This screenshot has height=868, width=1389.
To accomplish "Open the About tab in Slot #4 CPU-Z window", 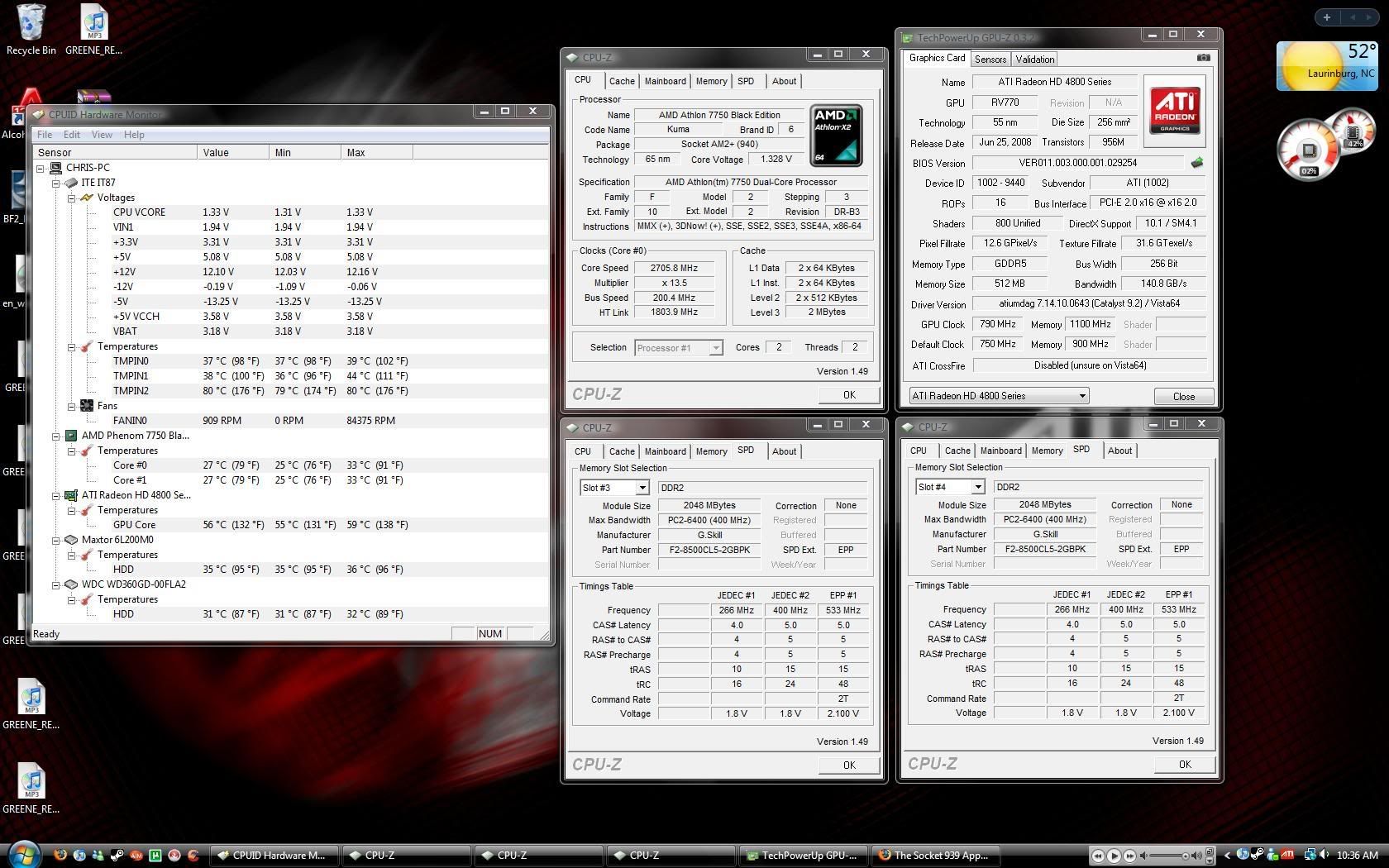I will 1119,451.
